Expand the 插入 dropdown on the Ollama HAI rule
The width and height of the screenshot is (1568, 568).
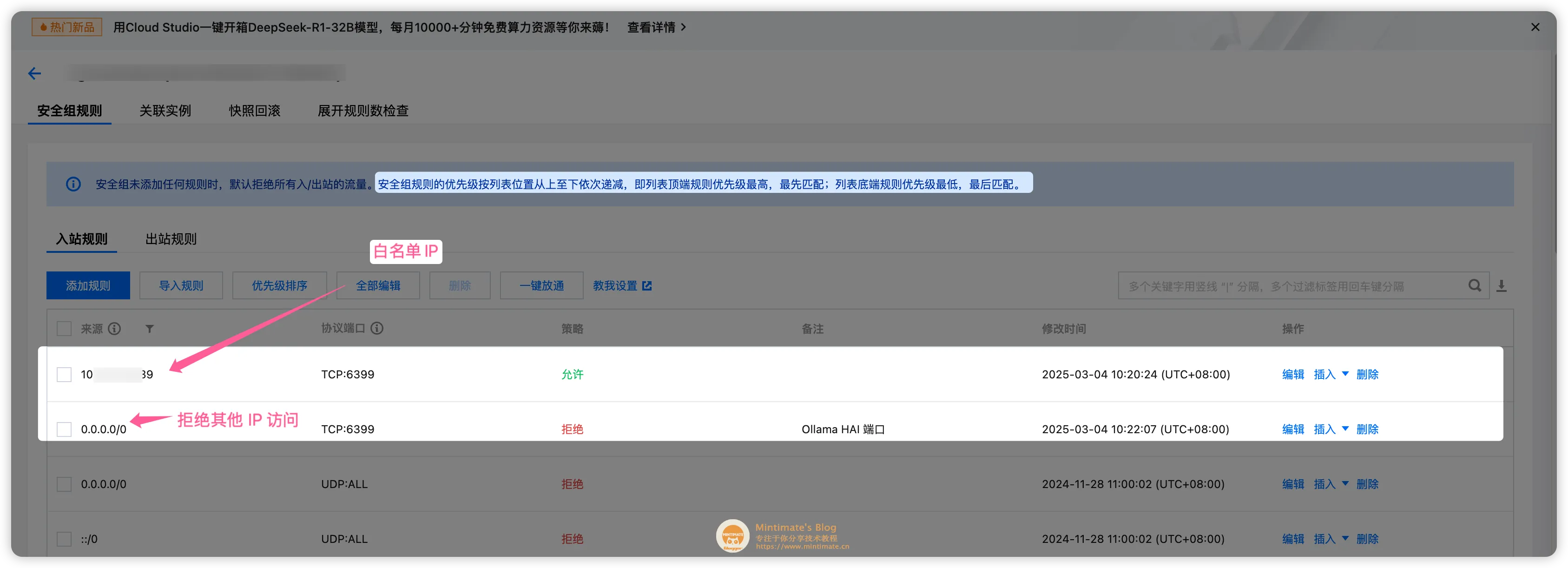coord(1344,429)
